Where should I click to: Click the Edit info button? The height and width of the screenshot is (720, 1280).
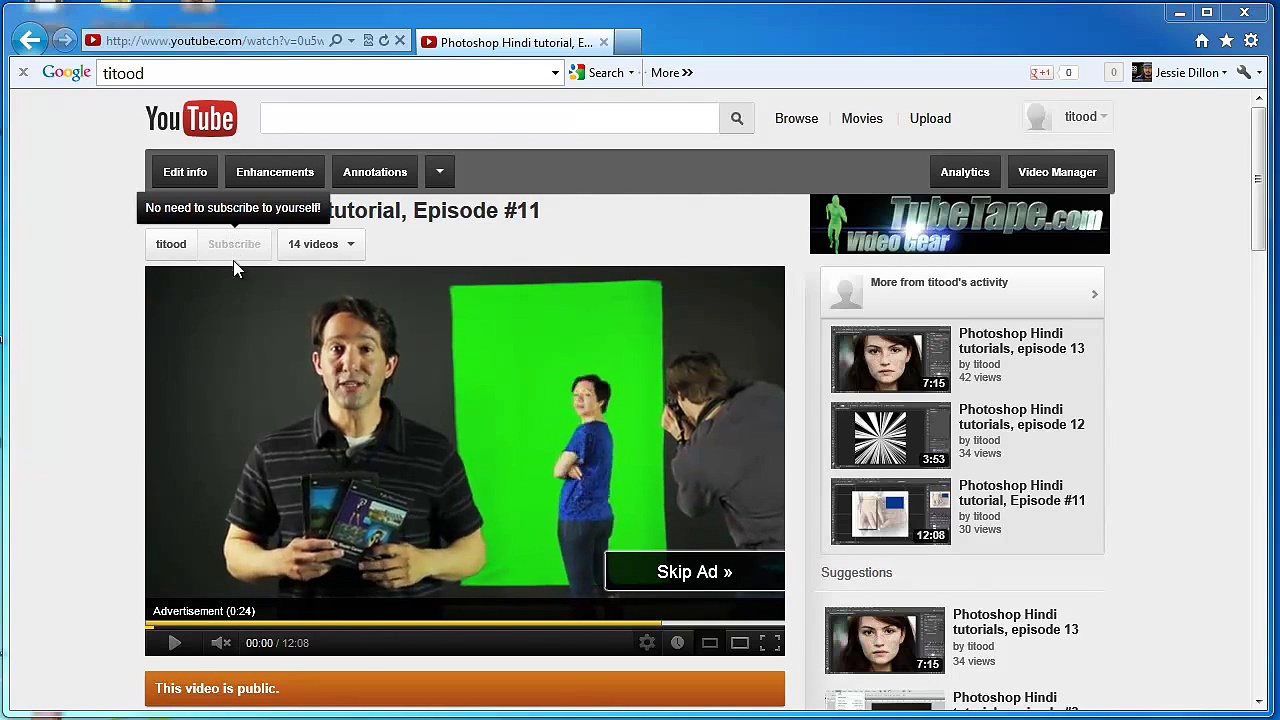click(x=185, y=172)
